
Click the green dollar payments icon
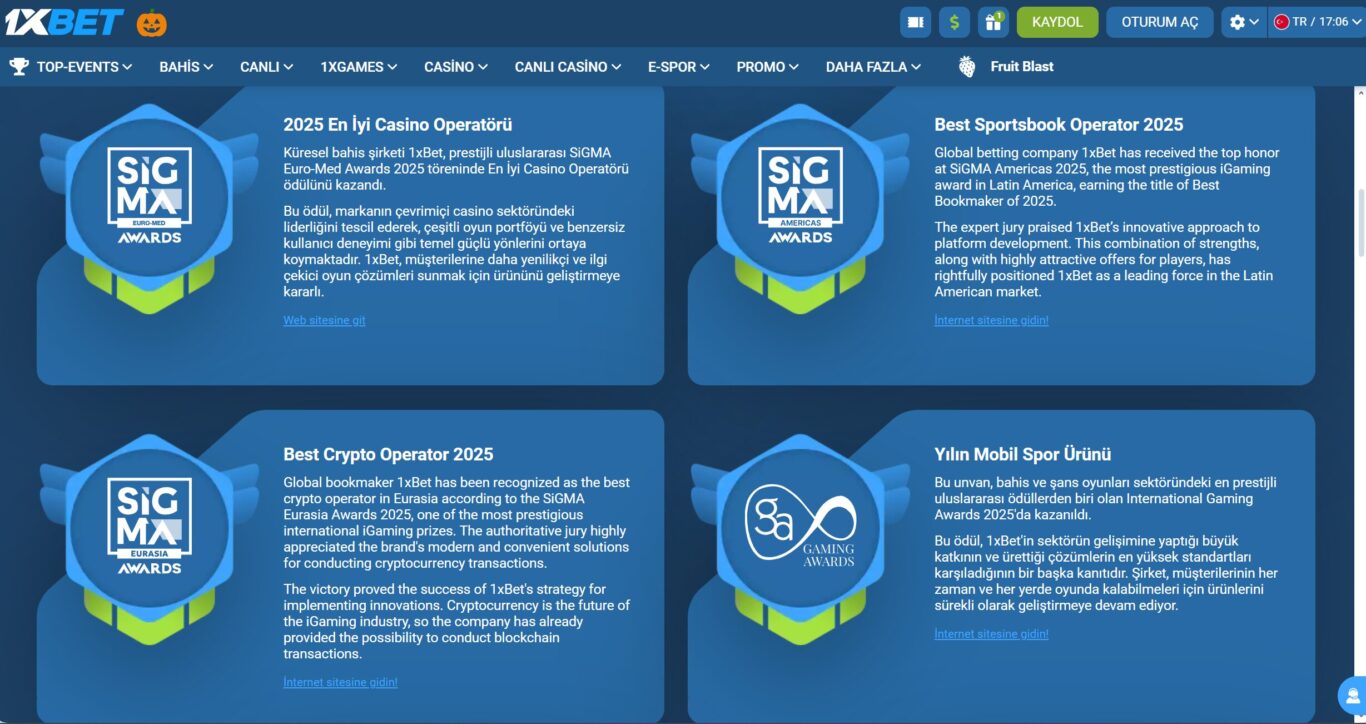[954, 22]
